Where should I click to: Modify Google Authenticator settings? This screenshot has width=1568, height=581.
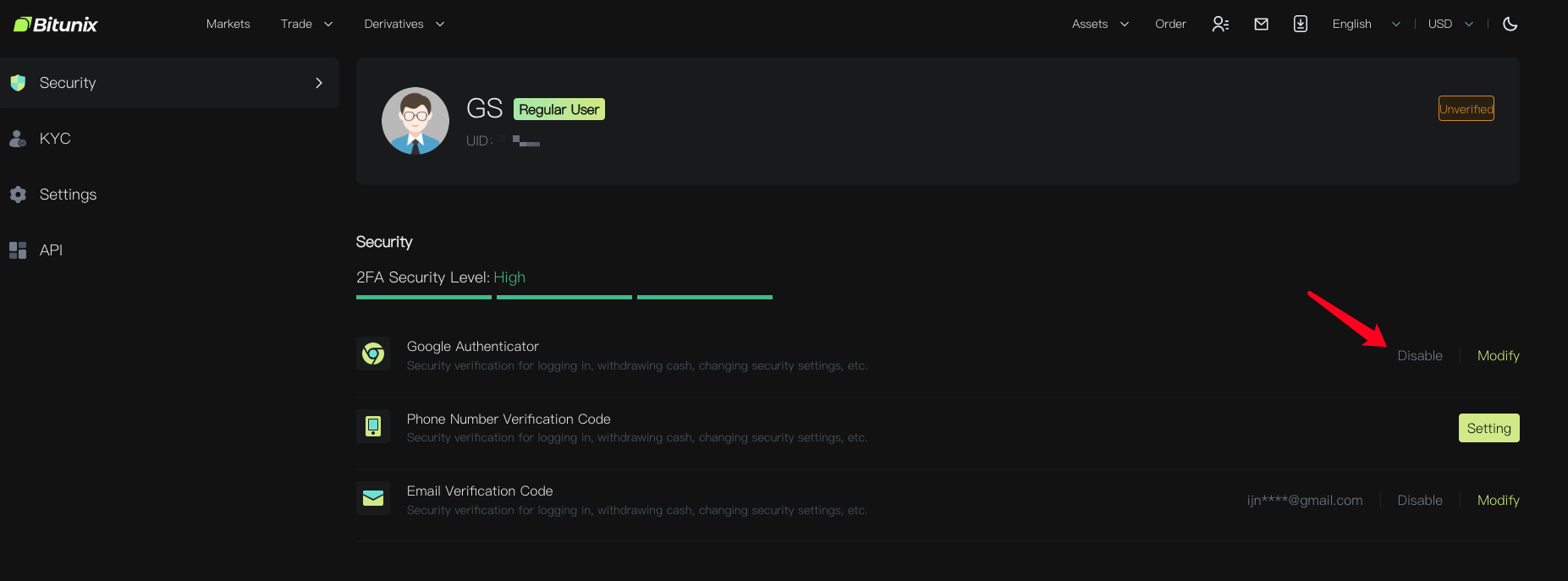coord(1498,356)
